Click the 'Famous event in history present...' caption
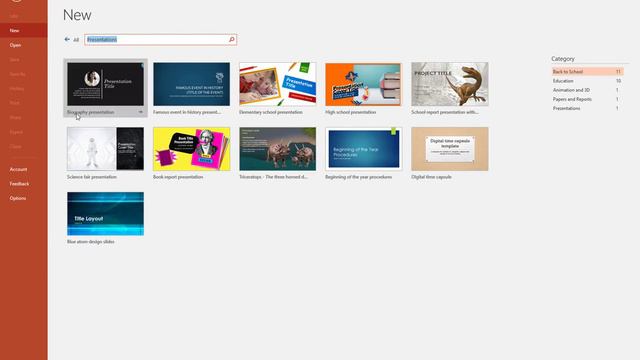The height and width of the screenshot is (360, 640). click(x=187, y=112)
